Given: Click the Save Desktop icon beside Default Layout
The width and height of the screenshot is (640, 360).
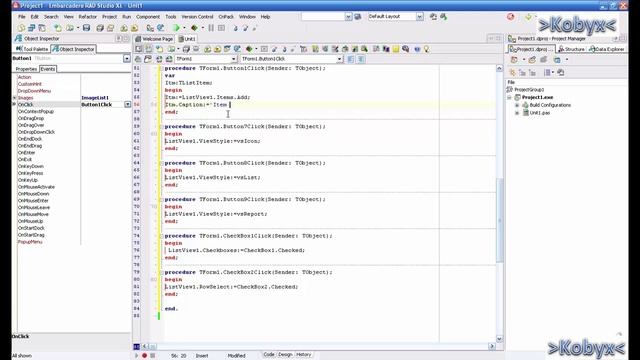Looking at the screenshot, I should click(x=433, y=16).
